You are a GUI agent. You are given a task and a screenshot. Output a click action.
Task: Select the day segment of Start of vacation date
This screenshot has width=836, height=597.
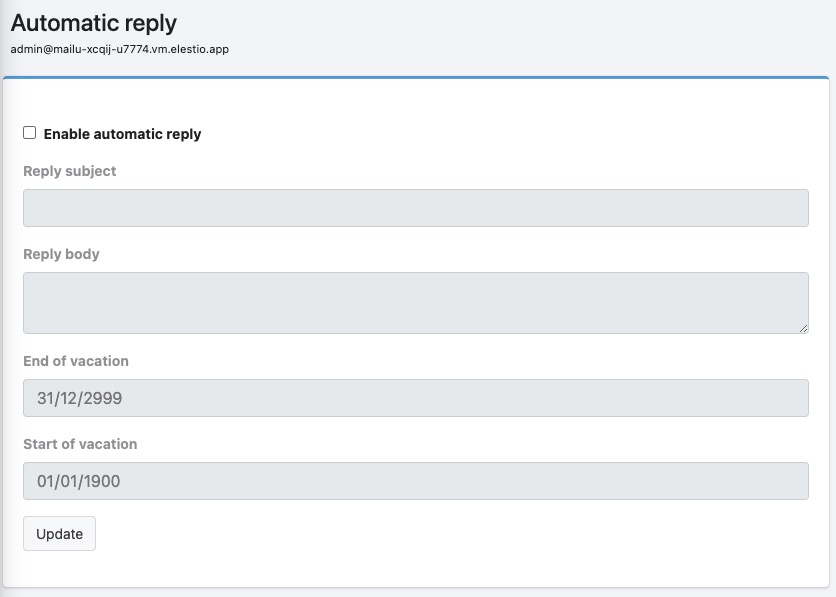[46, 481]
